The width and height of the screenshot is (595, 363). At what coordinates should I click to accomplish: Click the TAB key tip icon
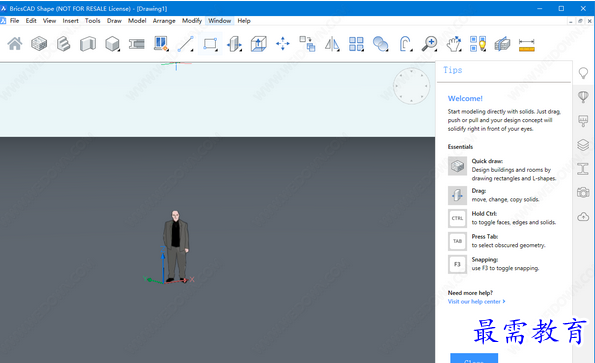[x=457, y=241]
